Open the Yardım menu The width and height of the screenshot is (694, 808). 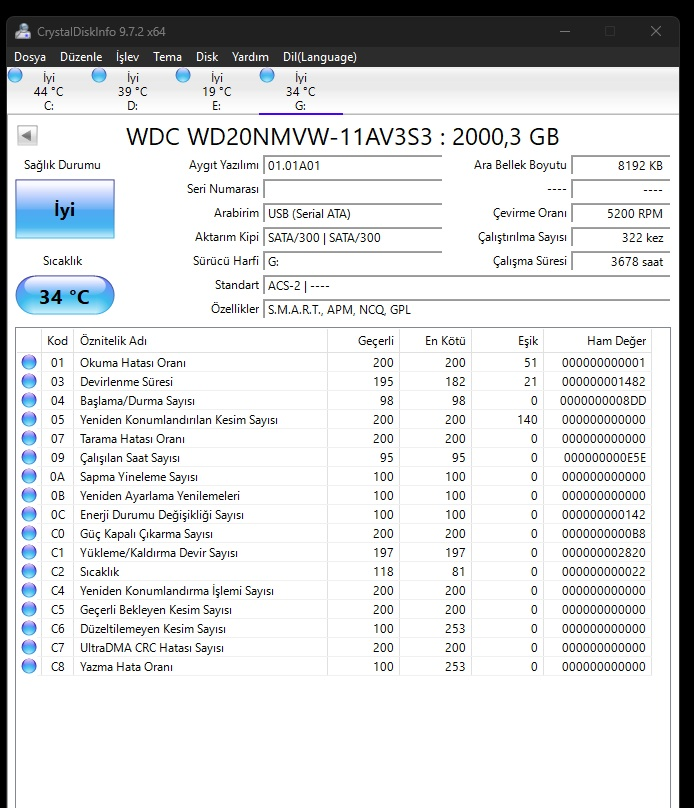(250, 57)
